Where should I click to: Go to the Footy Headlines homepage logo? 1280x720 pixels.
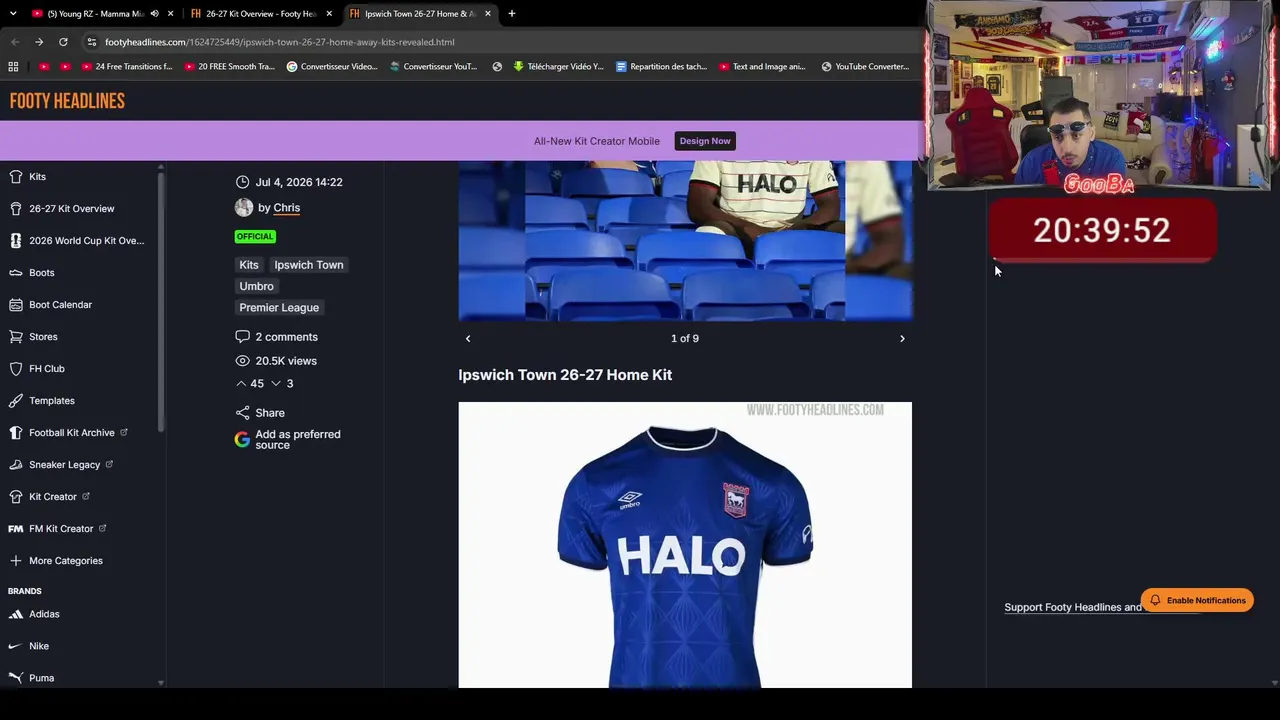67,101
